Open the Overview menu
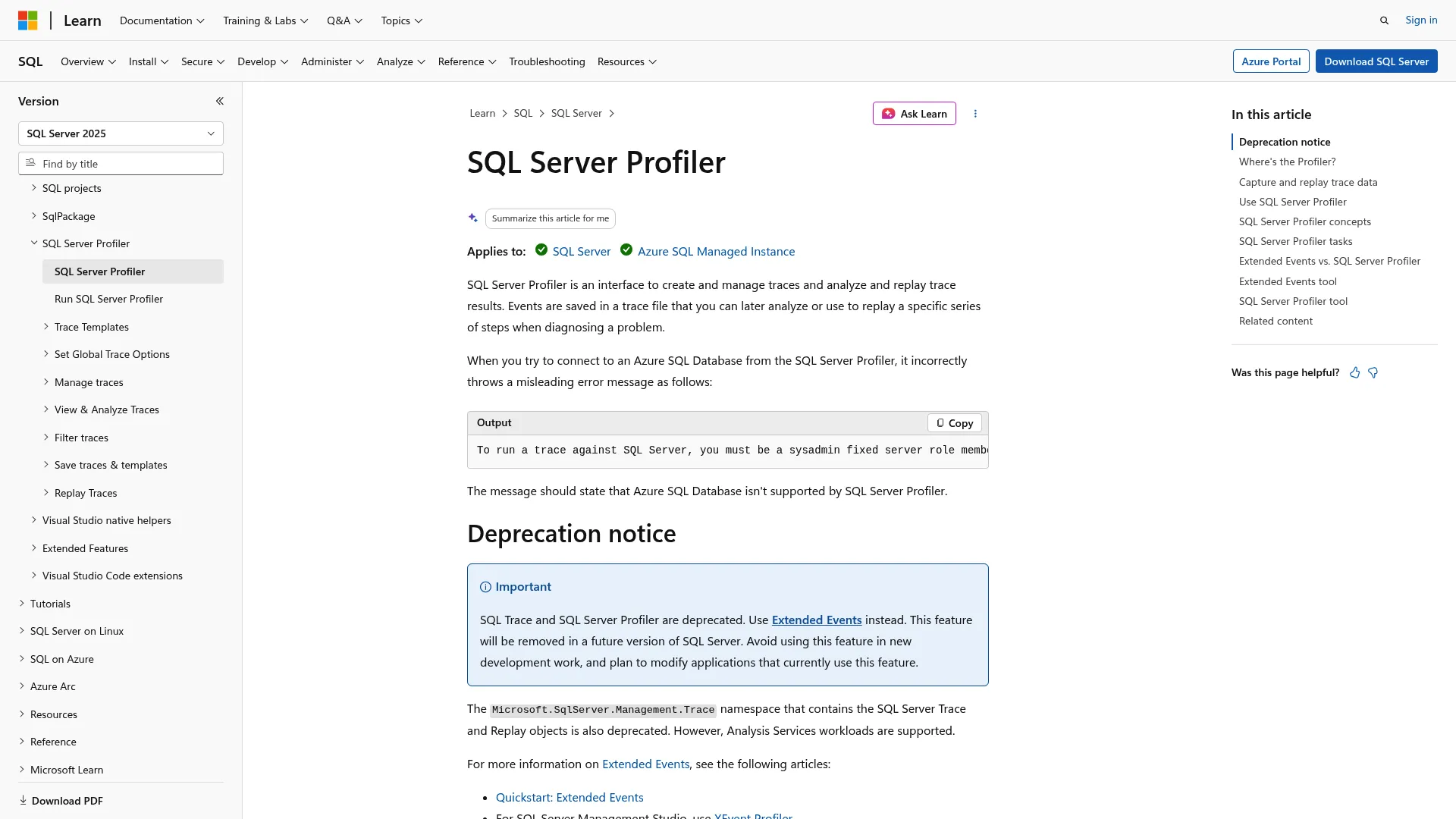Screen dimensions: 1456x819 pyautogui.click(x=88, y=61)
